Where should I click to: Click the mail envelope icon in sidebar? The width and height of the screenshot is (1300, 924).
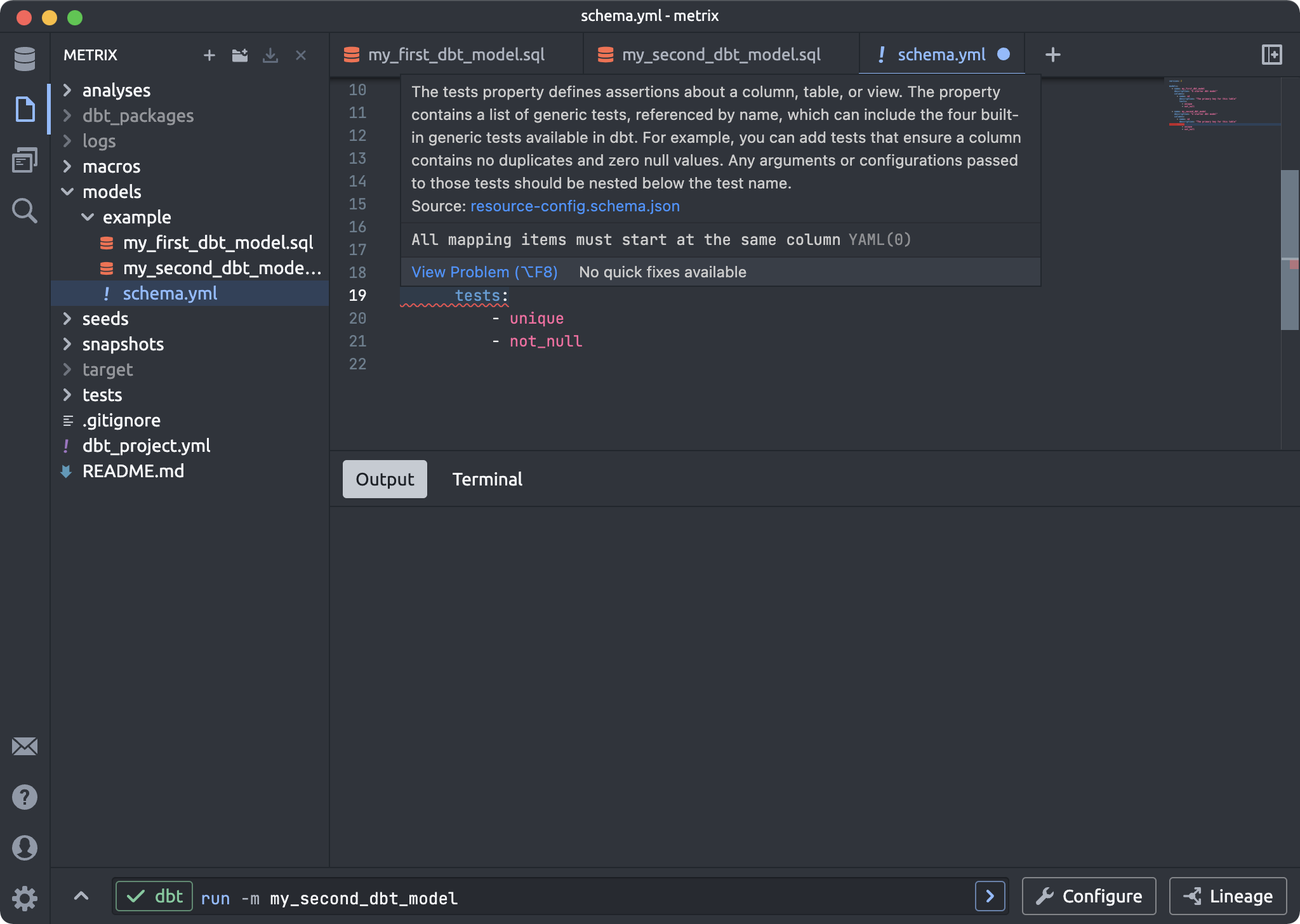pyautogui.click(x=25, y=746)
